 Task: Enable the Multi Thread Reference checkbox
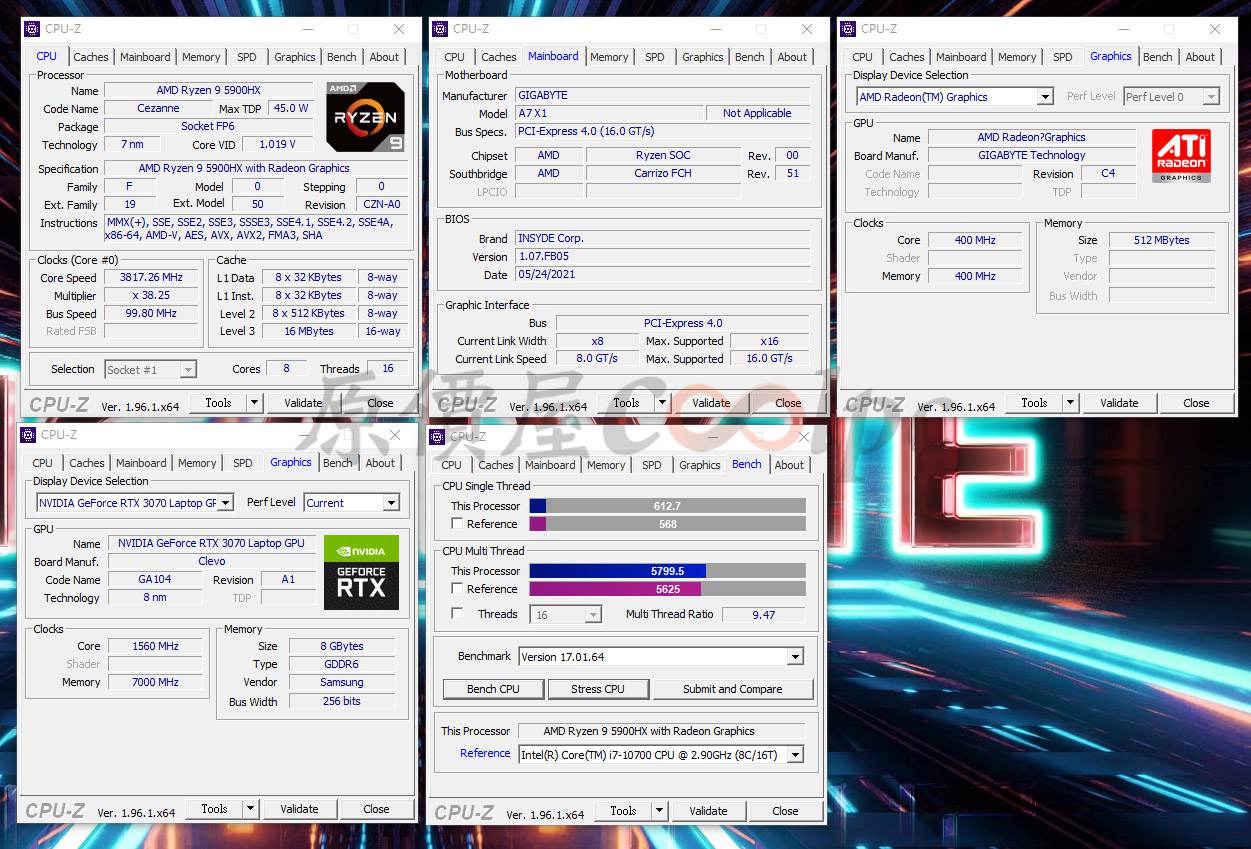[x=457, y=589]
